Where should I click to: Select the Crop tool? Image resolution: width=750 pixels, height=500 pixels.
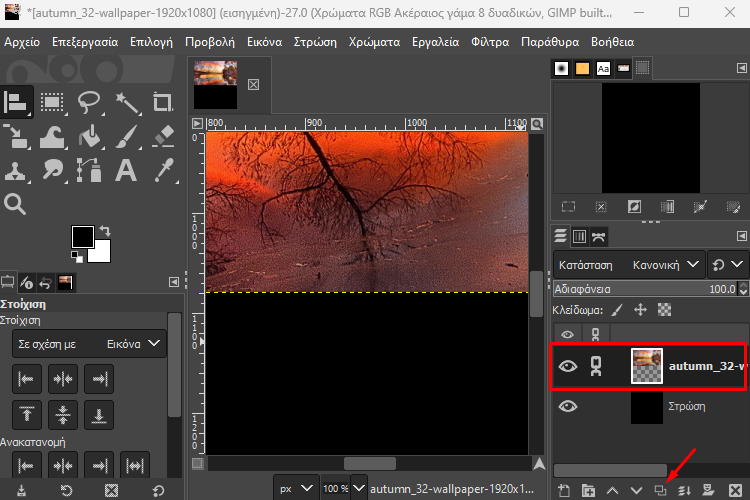[x=163, y=103]
